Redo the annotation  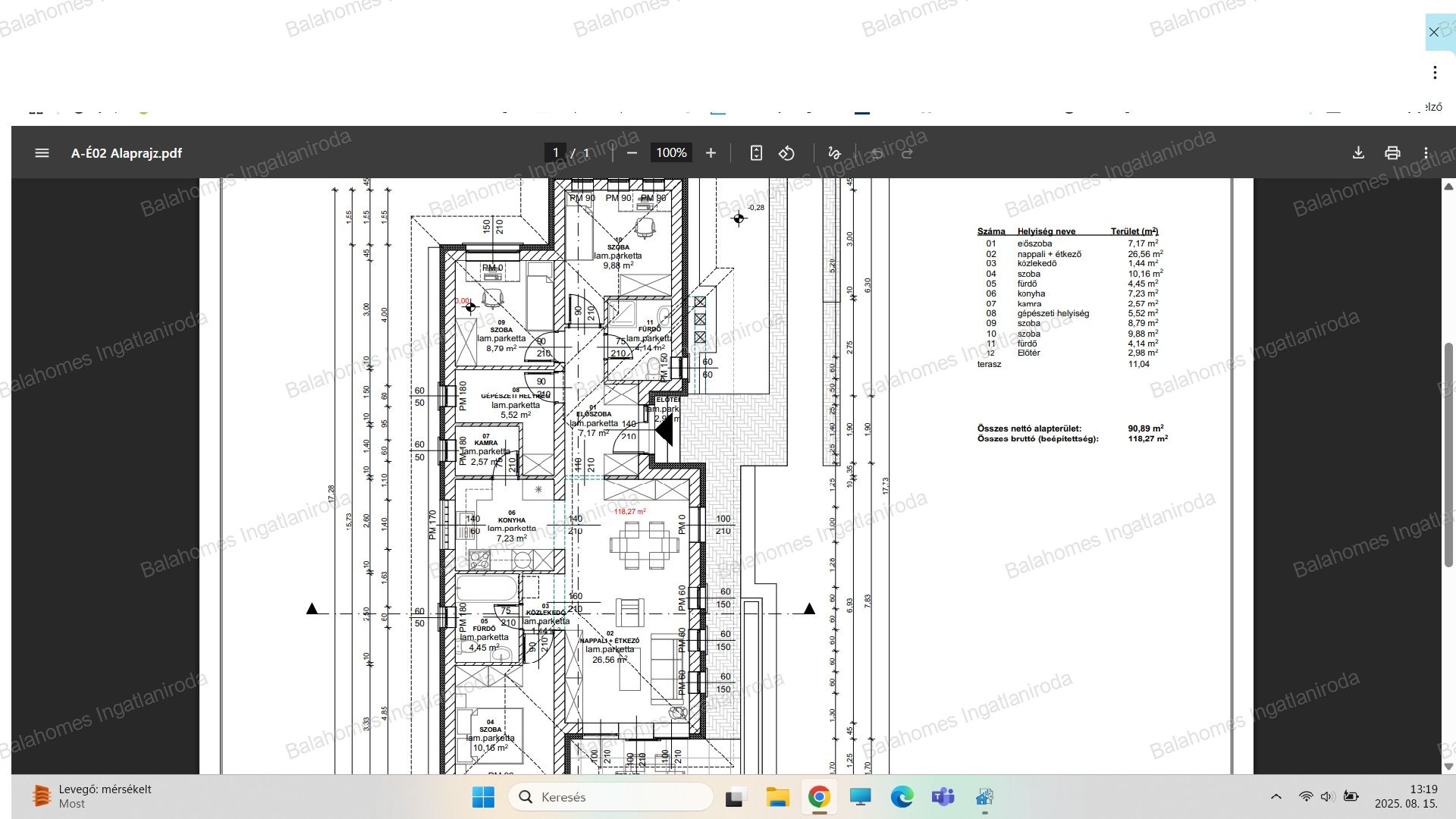coord(907,153)
